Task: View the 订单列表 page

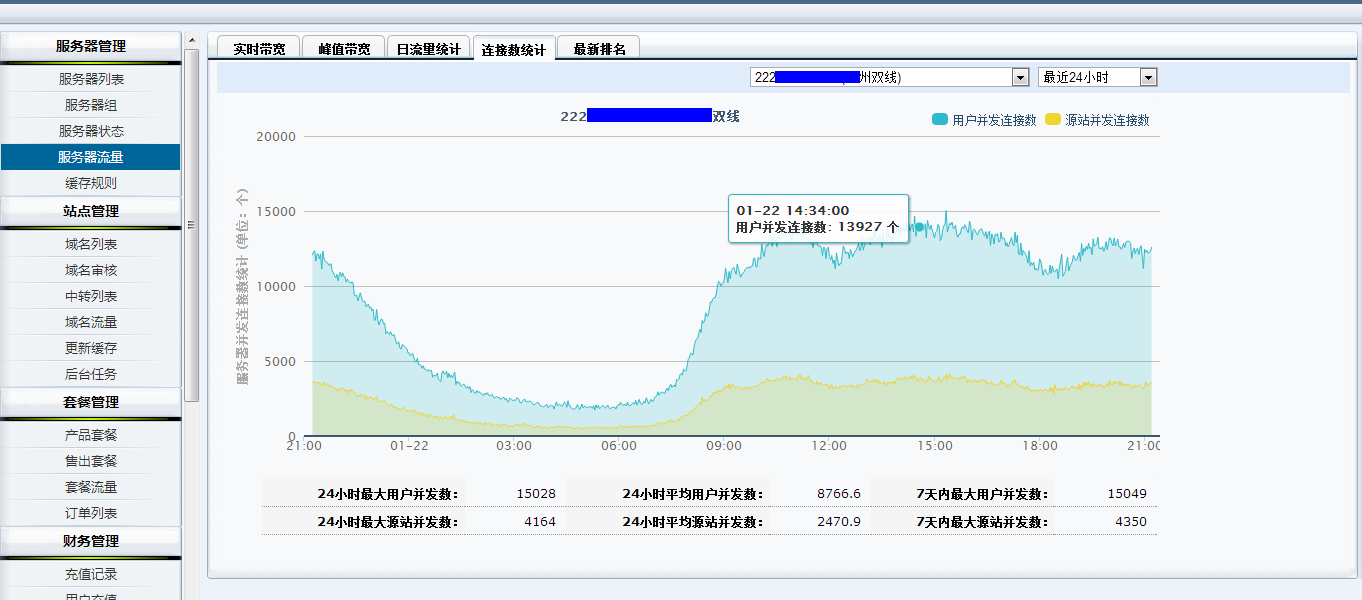Action: pos(90,512)
